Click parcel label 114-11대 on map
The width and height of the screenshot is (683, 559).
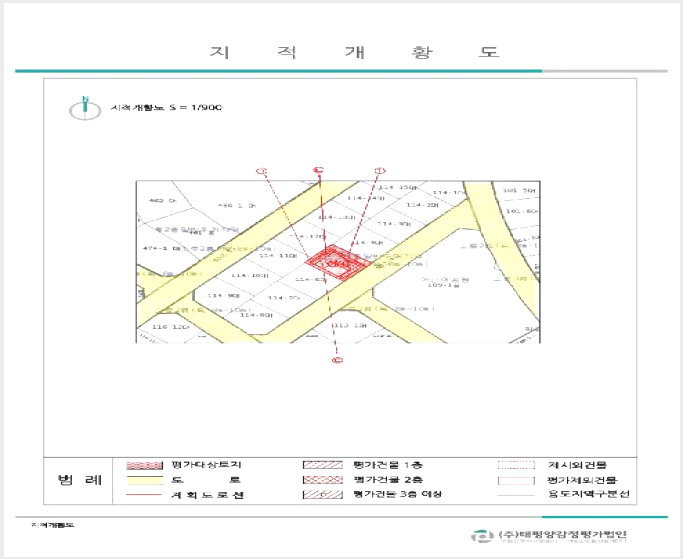[278, 256]
